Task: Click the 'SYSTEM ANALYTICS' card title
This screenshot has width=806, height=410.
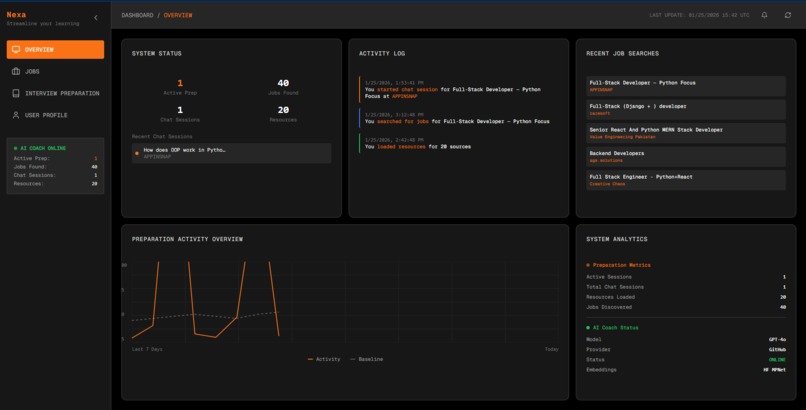Action: 617,239
